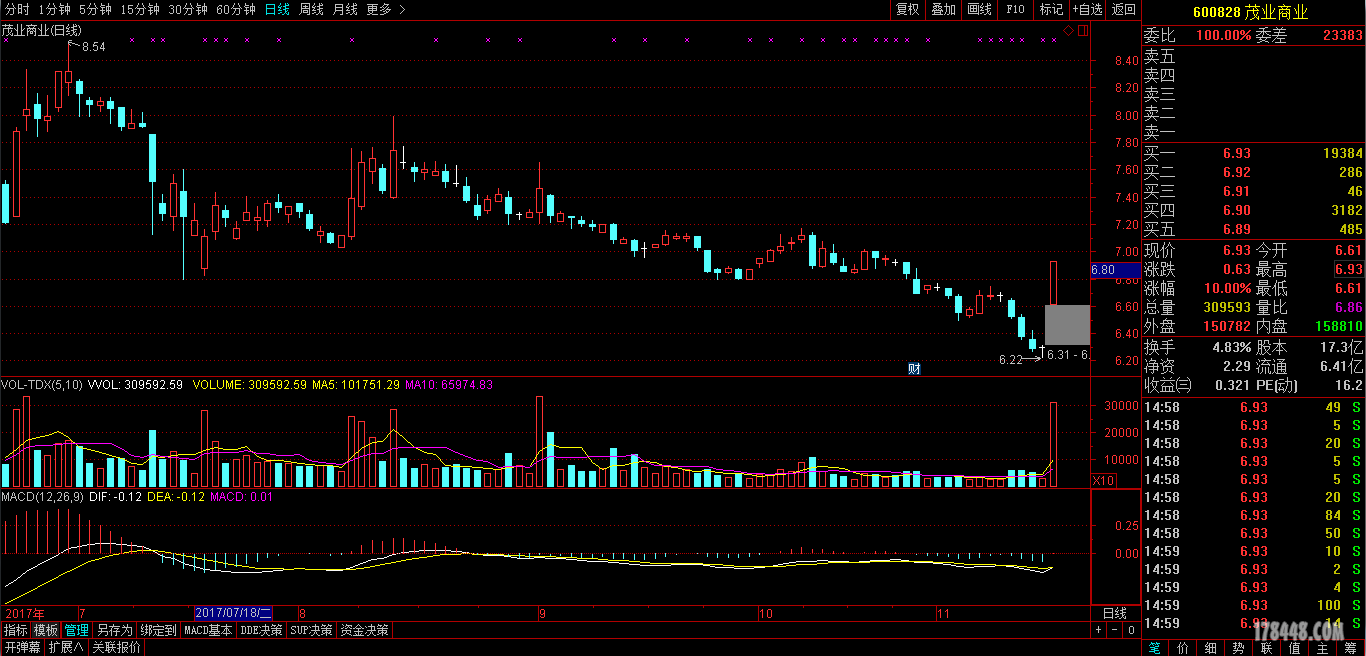
Task: Switch to 分时 intraday chart period
Action: coord(16,9)
